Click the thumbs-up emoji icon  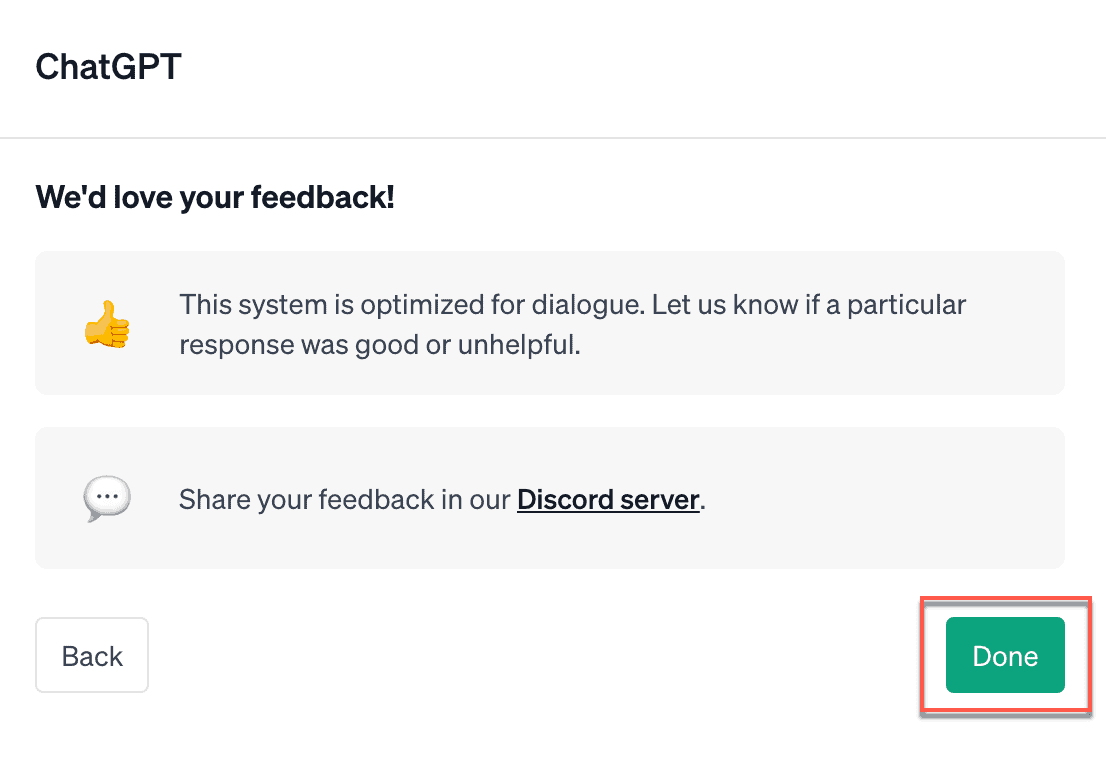pos(107,324)
